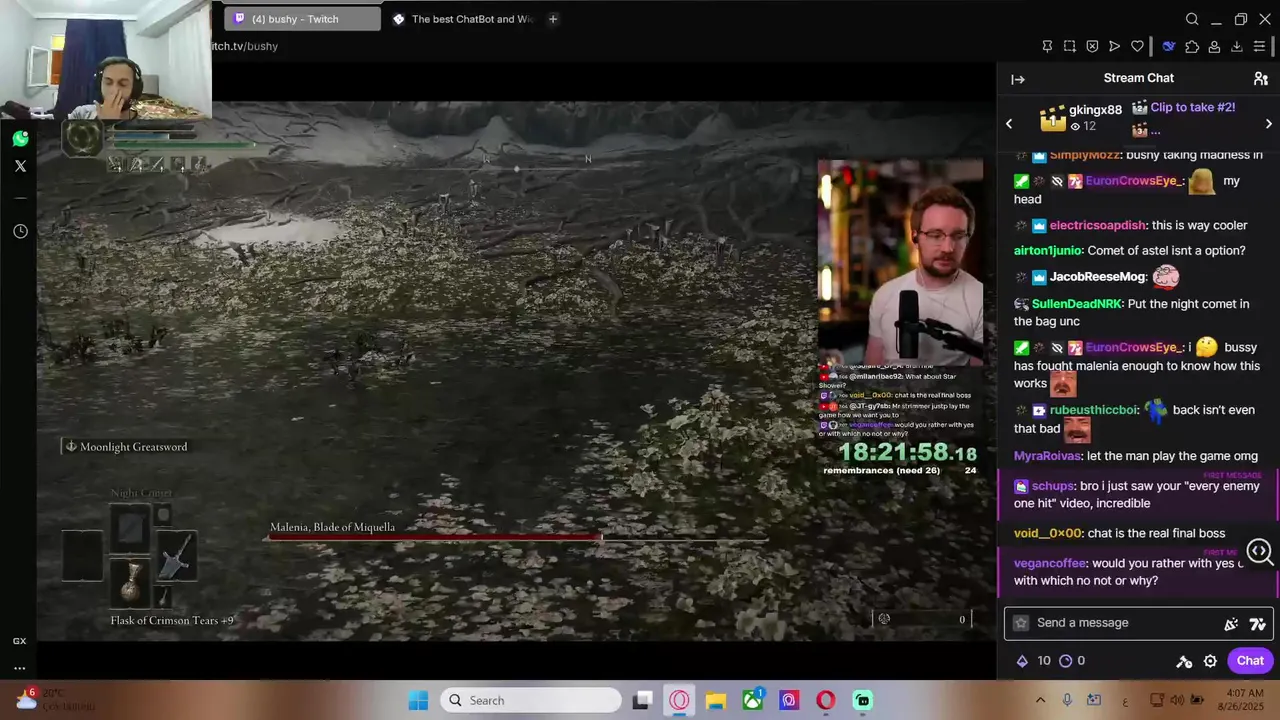Start Opera snapshot capture tool
Image resolution: width=1280 pixels, height=720 pixels.
1070,46
